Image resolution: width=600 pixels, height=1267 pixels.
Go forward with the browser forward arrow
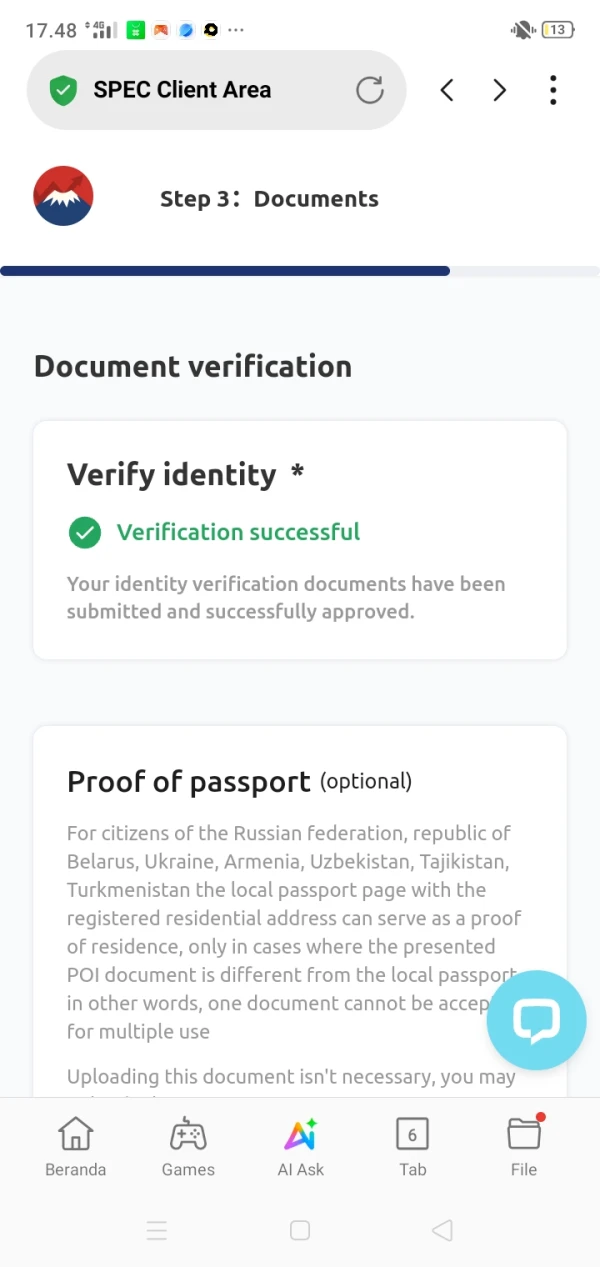click(x=500, y=91)
